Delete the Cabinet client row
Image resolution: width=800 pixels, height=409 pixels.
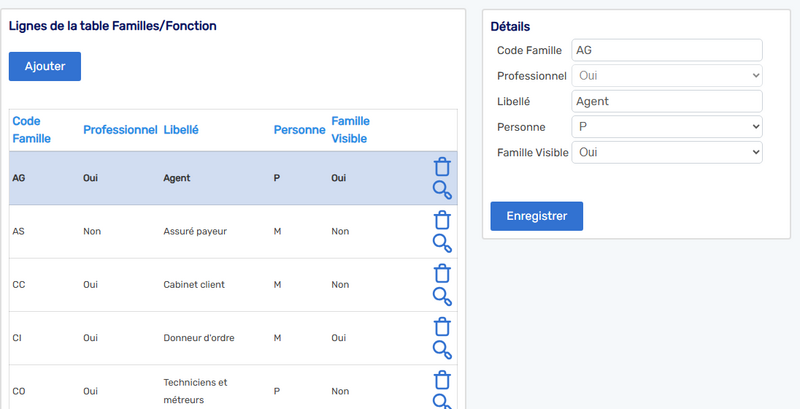tap(442, 273)
